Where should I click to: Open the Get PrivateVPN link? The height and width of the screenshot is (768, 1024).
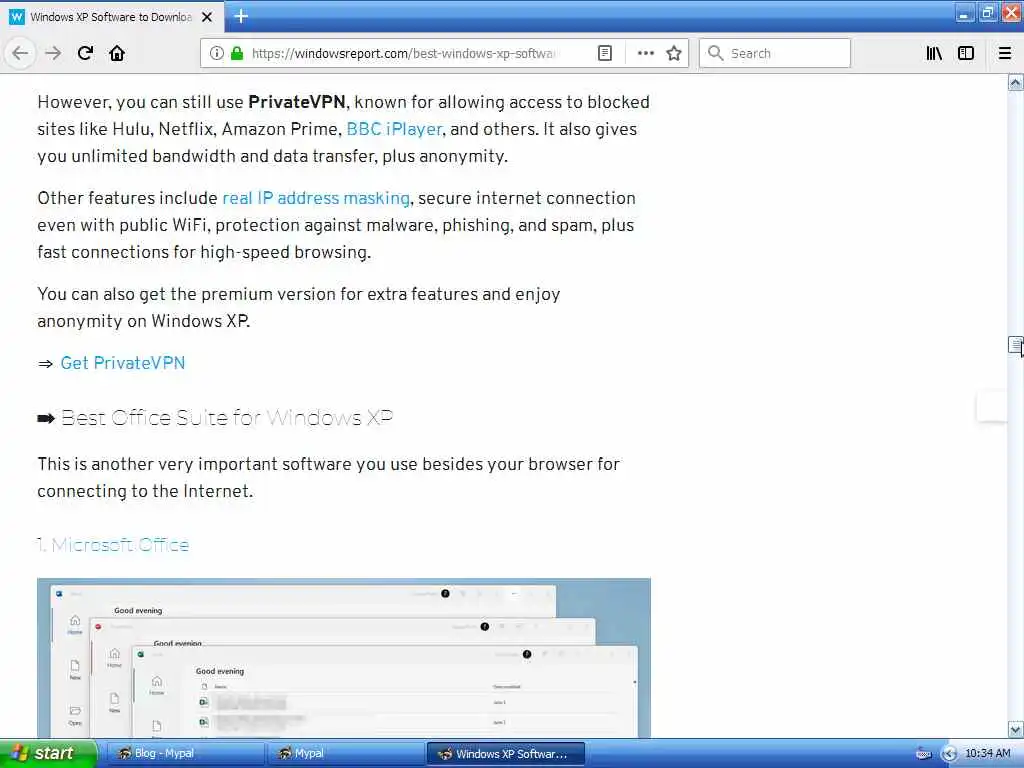123,363
